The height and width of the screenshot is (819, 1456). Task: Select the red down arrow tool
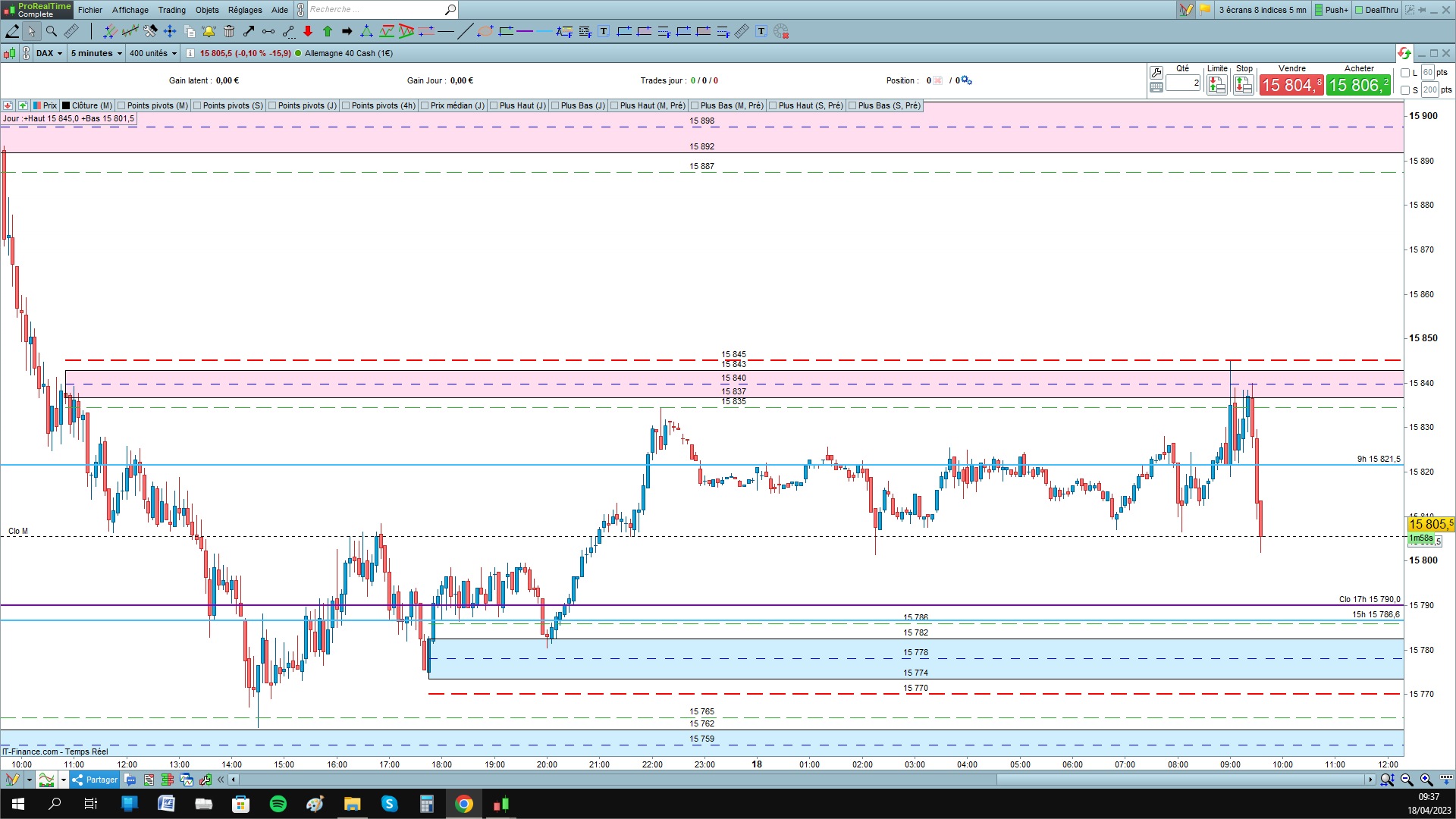(308, 31)
